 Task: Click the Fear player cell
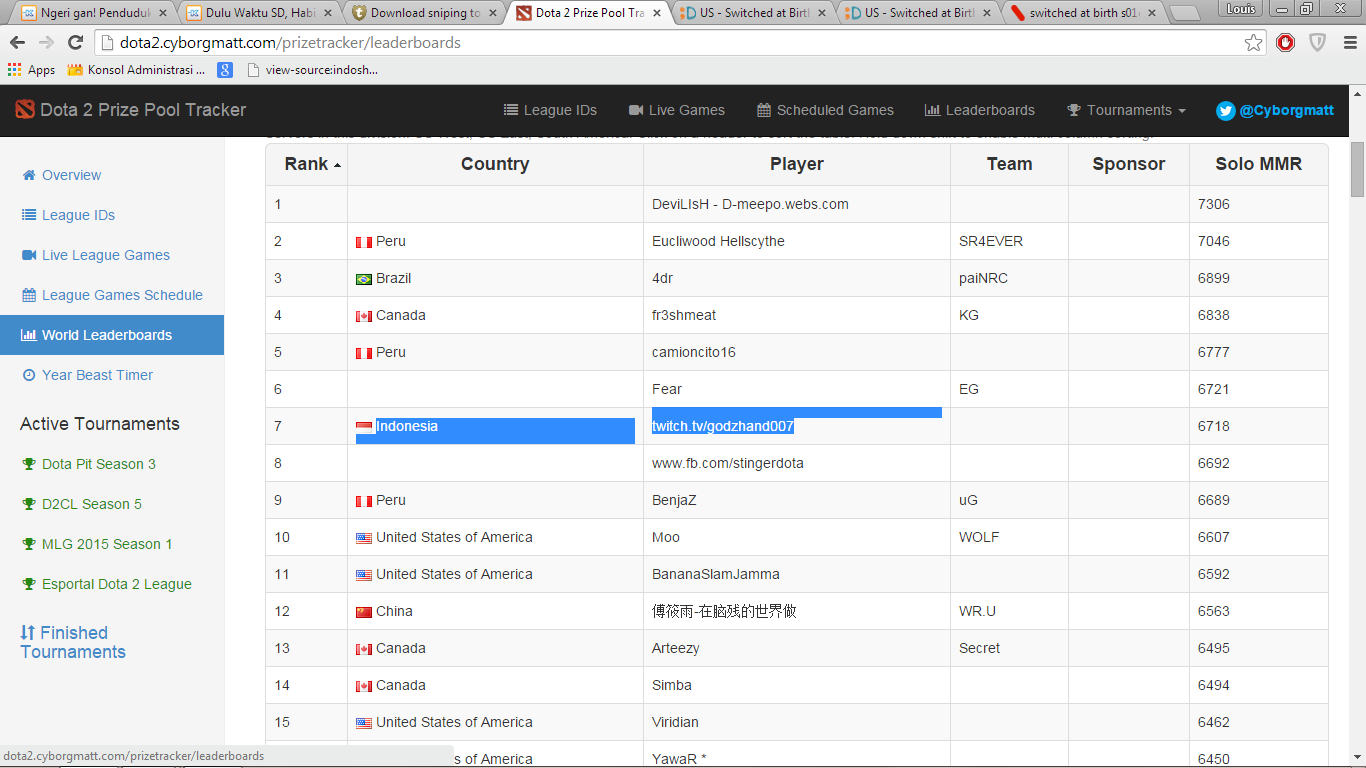[797, 389]
